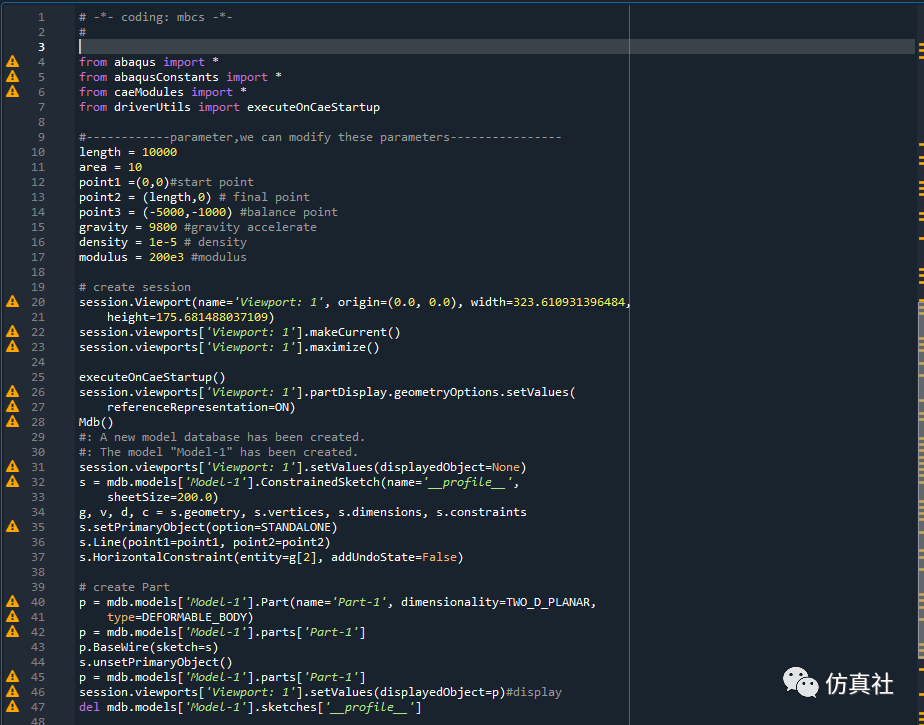
Task: Click the warning icon on line 31
Action: 12,467
